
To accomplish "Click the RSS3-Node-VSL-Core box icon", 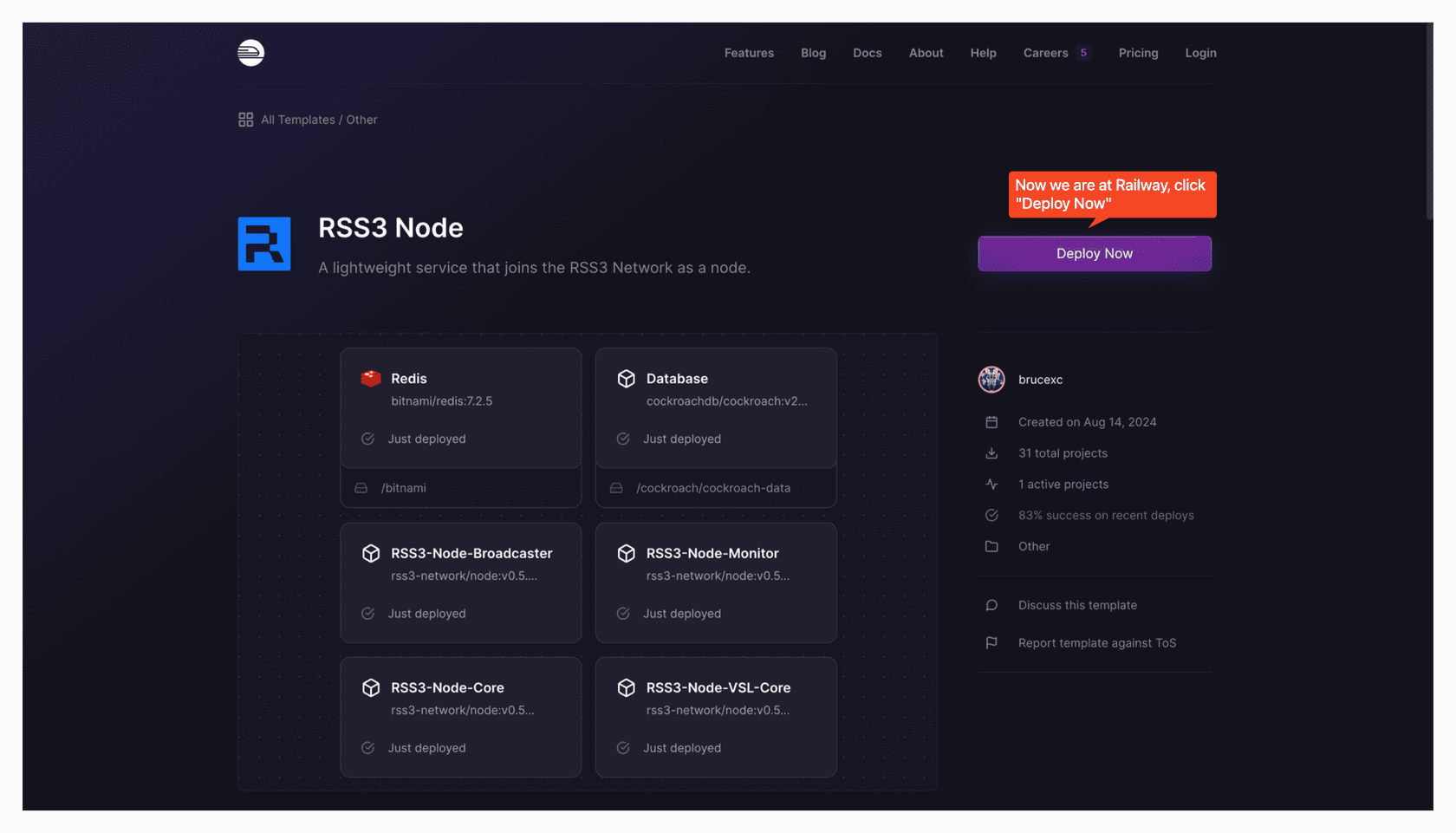I will coord(626,687).
